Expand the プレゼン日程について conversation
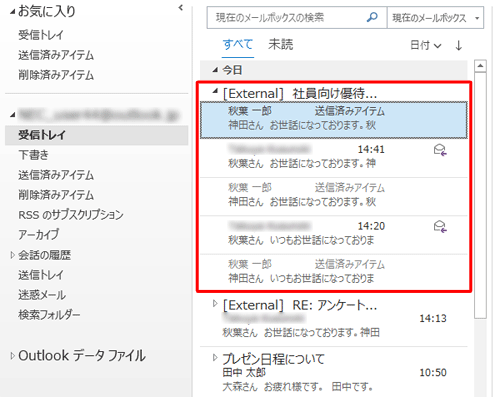Image resolution: width=500 pixels, height=397 pixels. pyautogui.click(x=215, y=357)
